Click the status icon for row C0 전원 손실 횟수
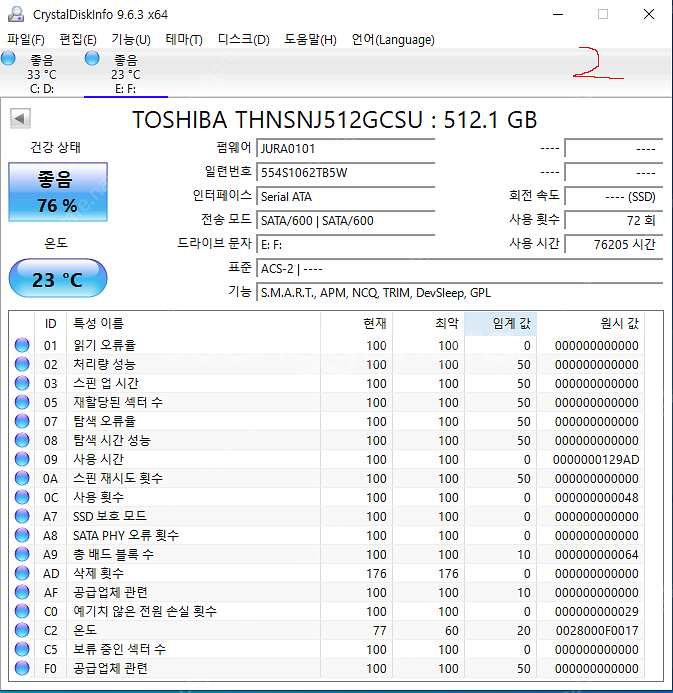This screenshot has height=693, width=673. pos(22,611)
